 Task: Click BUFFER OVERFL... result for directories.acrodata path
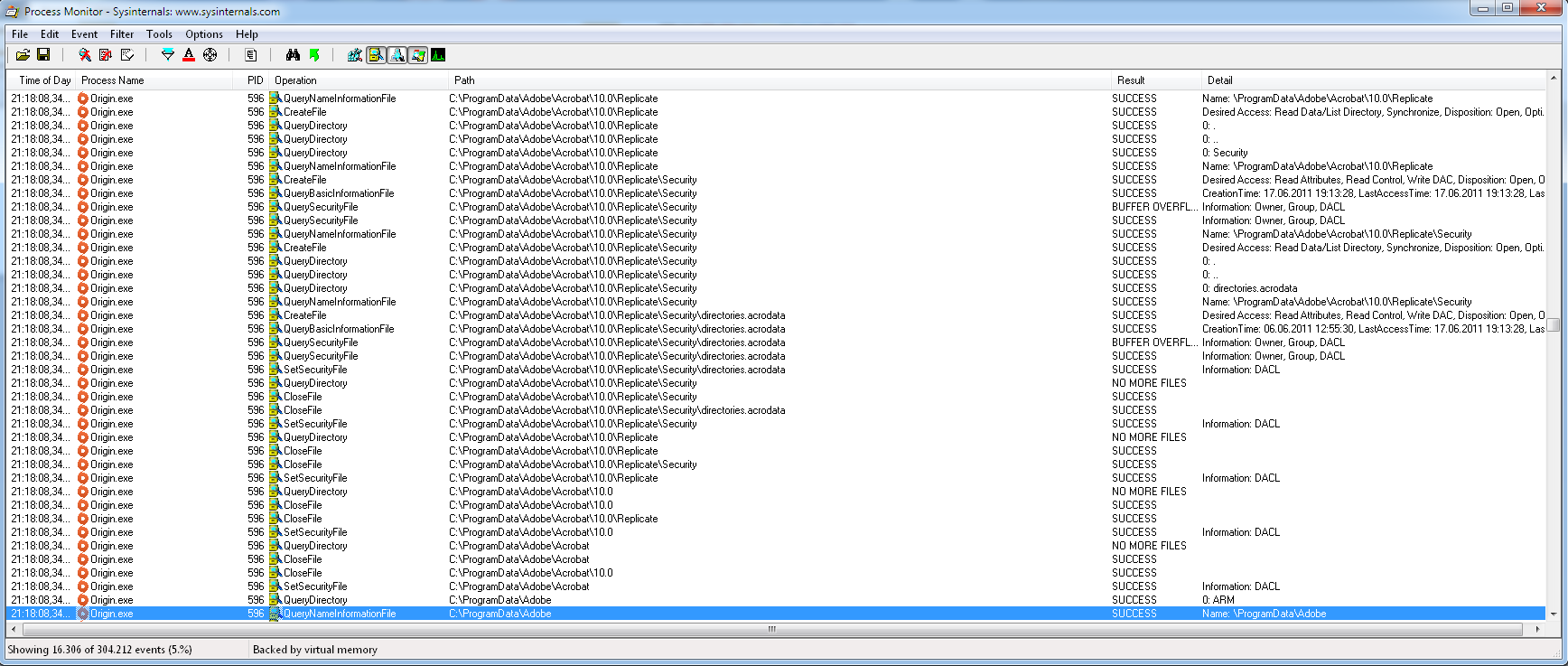coord(1155,342)
